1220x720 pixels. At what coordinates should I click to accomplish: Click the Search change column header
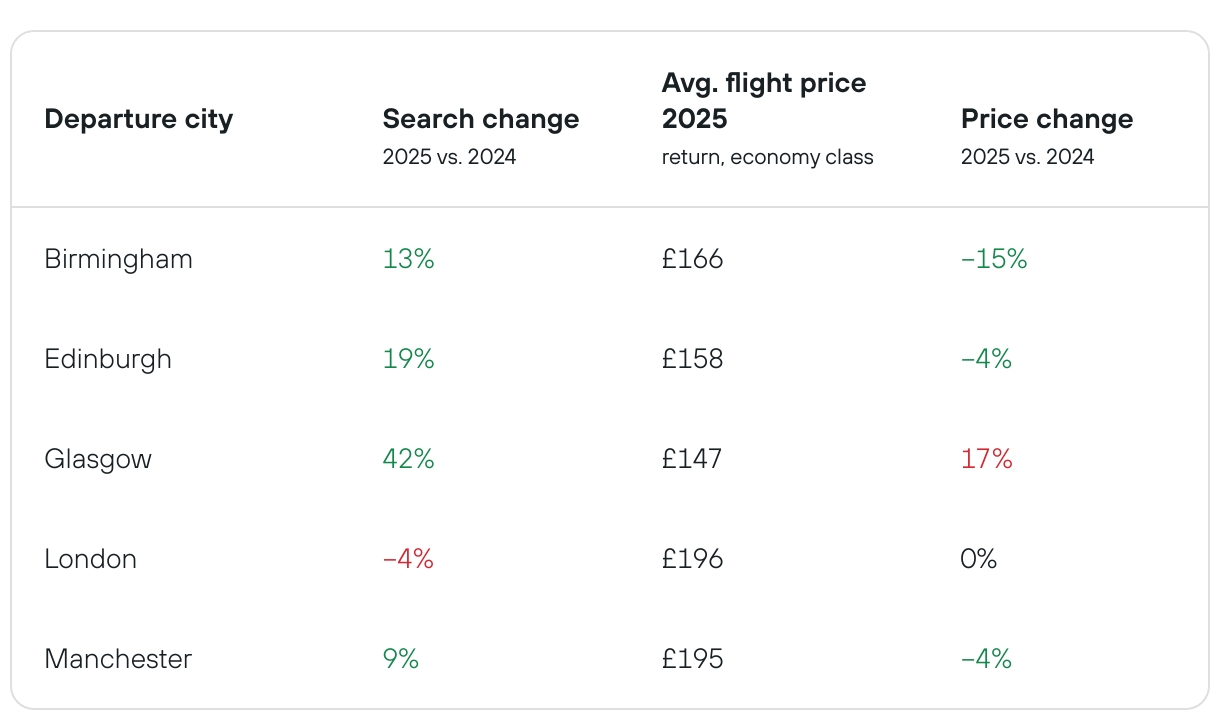[x=481, y=119]
